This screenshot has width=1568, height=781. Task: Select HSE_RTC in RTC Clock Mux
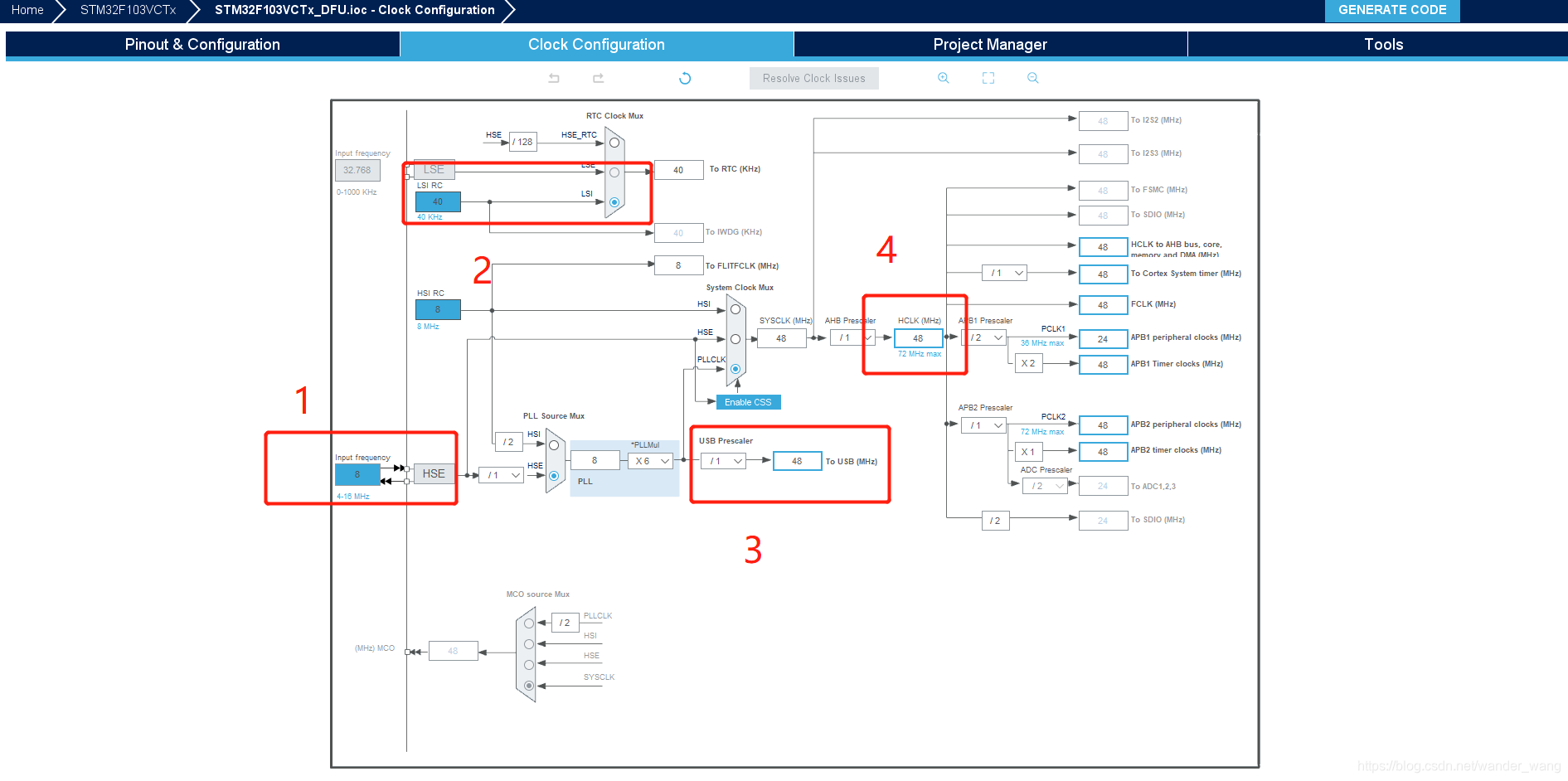[x=614, y=143]
